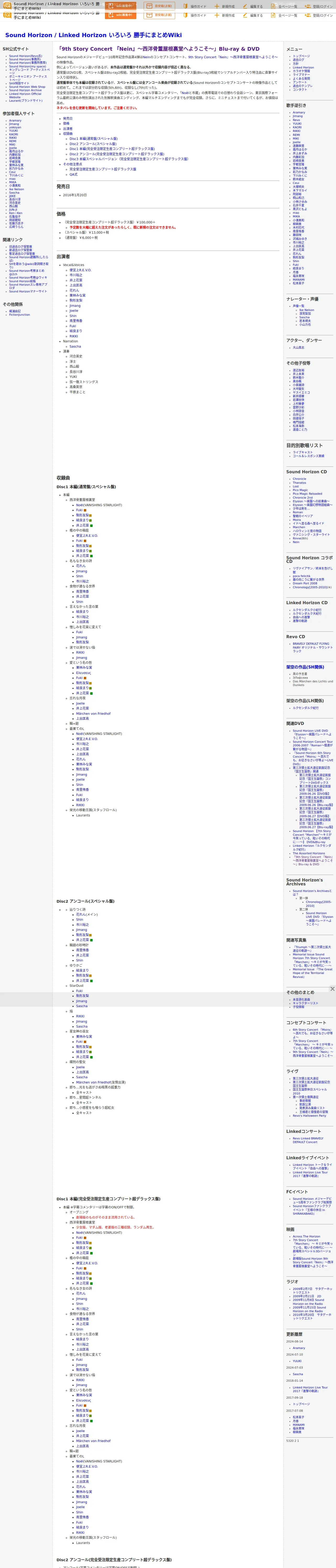The width and height of the screenshot is (336, 1568).
Task: Open yokoyan in 参加者個人サイト list
Action: [15, 127]
